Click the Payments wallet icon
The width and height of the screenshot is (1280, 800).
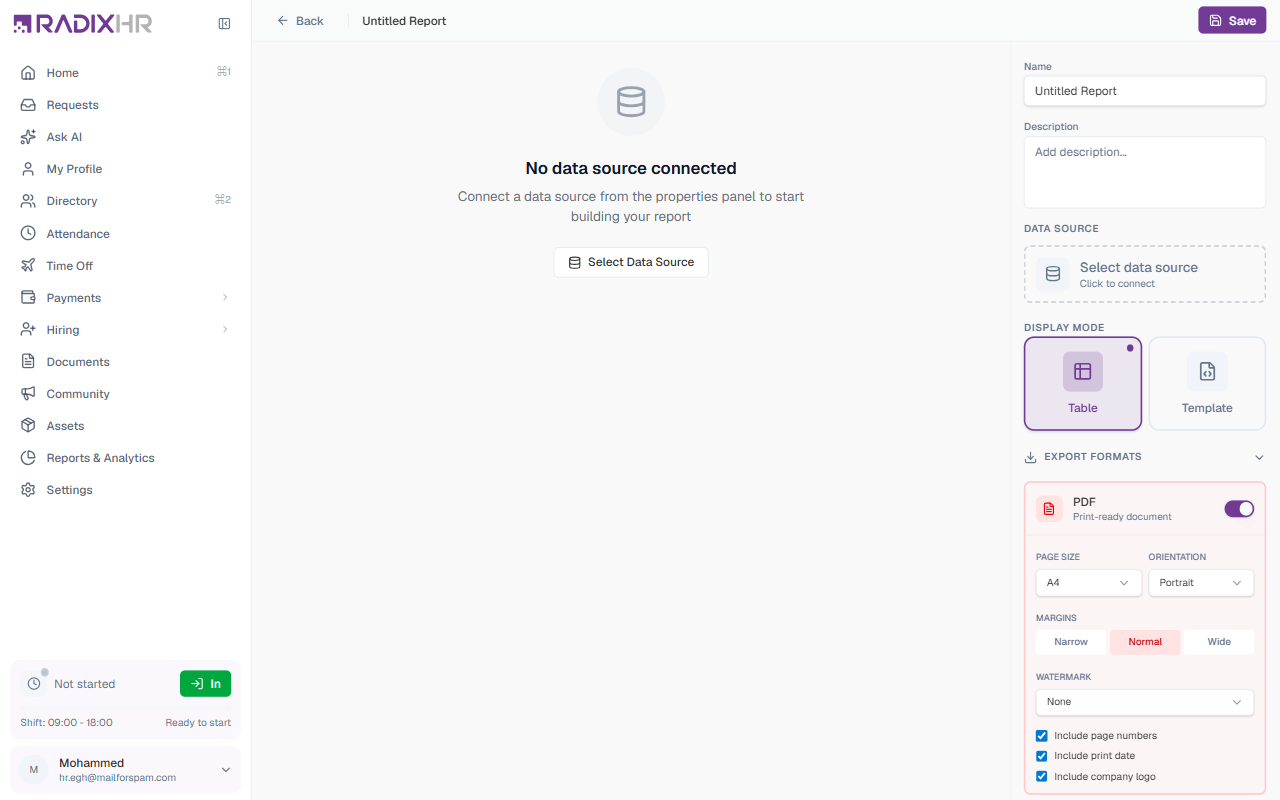28,297
